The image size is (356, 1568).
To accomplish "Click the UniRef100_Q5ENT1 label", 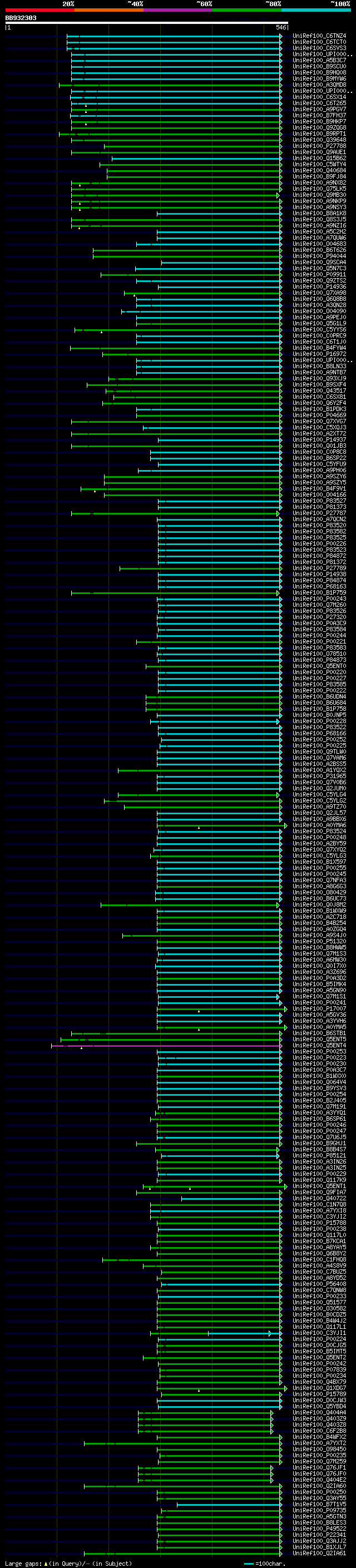I will pos(319,1186).
